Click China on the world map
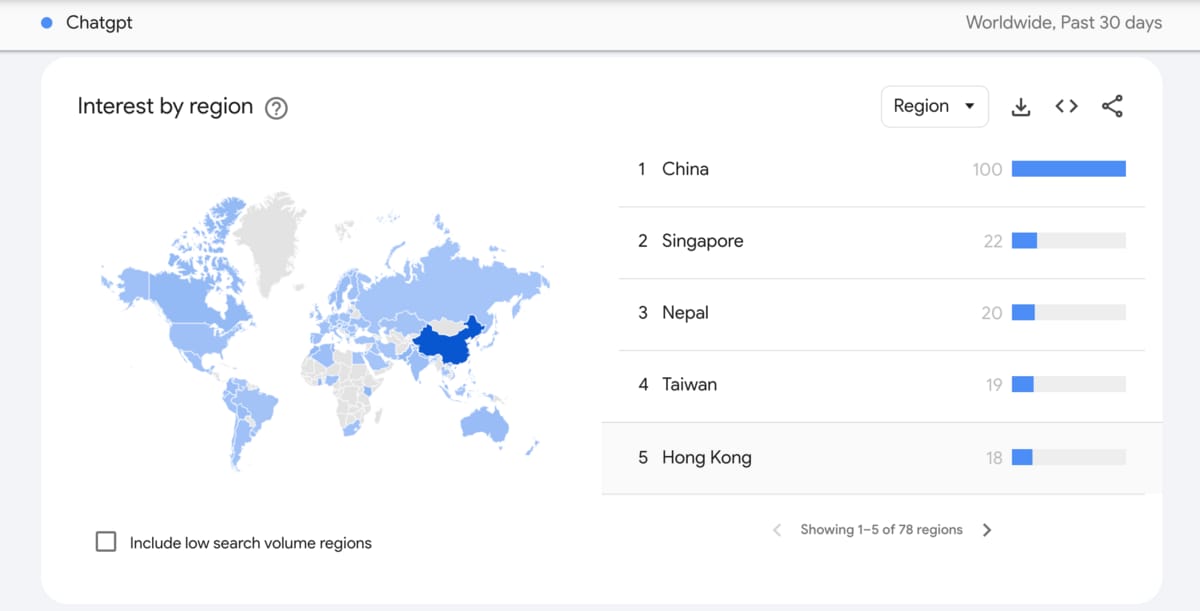Screen dimensions: 1200x611 446,345
